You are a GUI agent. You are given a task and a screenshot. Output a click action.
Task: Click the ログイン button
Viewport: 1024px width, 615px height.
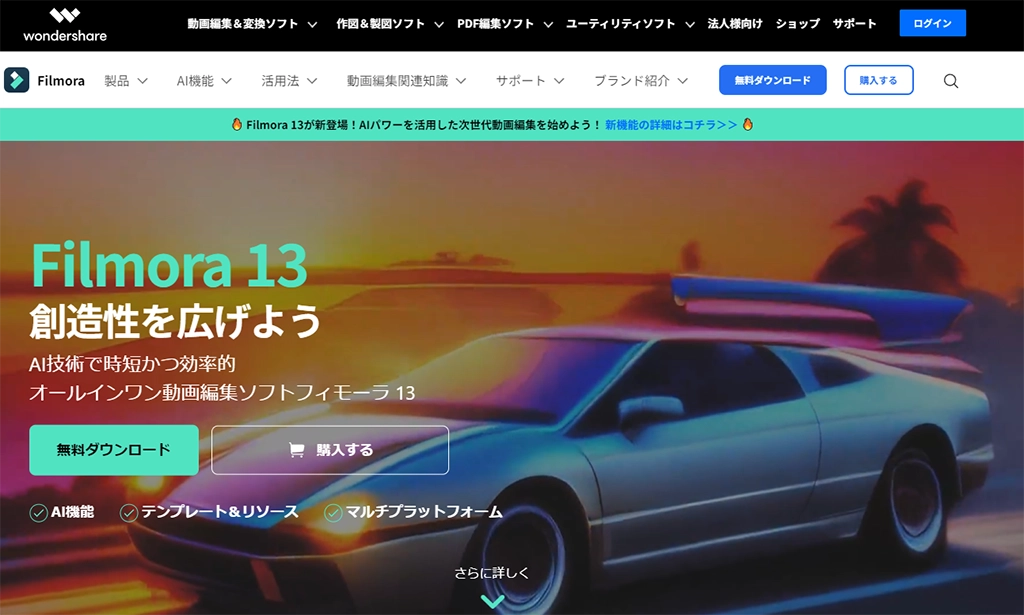[x=933, y=24]
